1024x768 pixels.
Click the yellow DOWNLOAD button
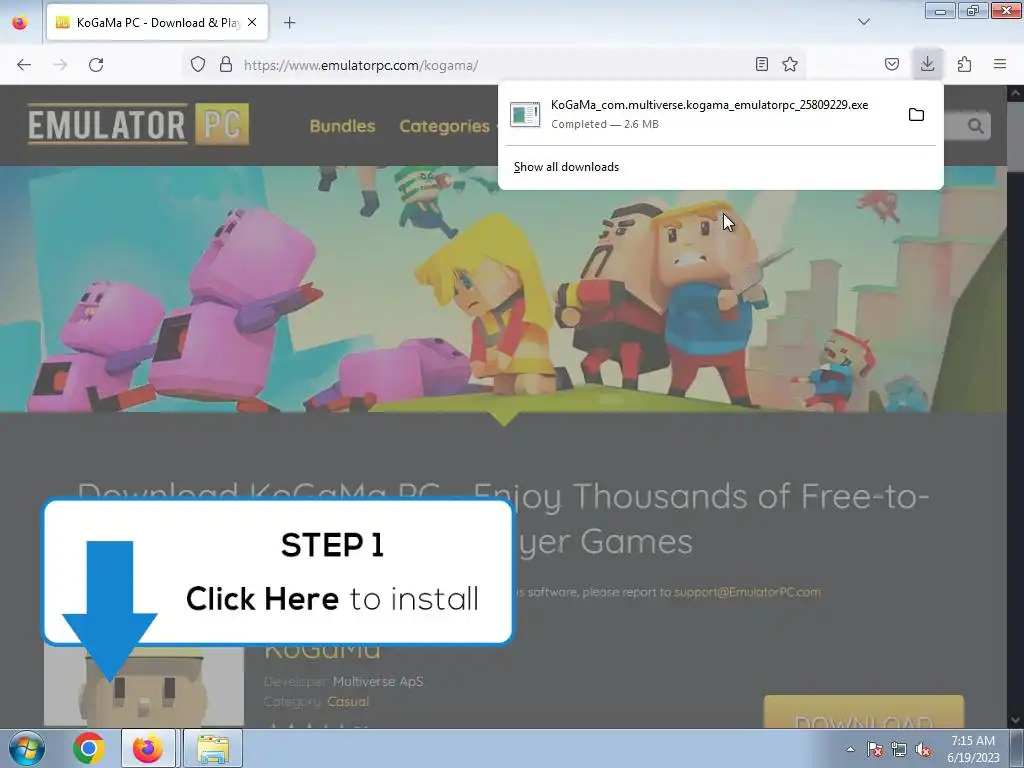pos(863,713)
